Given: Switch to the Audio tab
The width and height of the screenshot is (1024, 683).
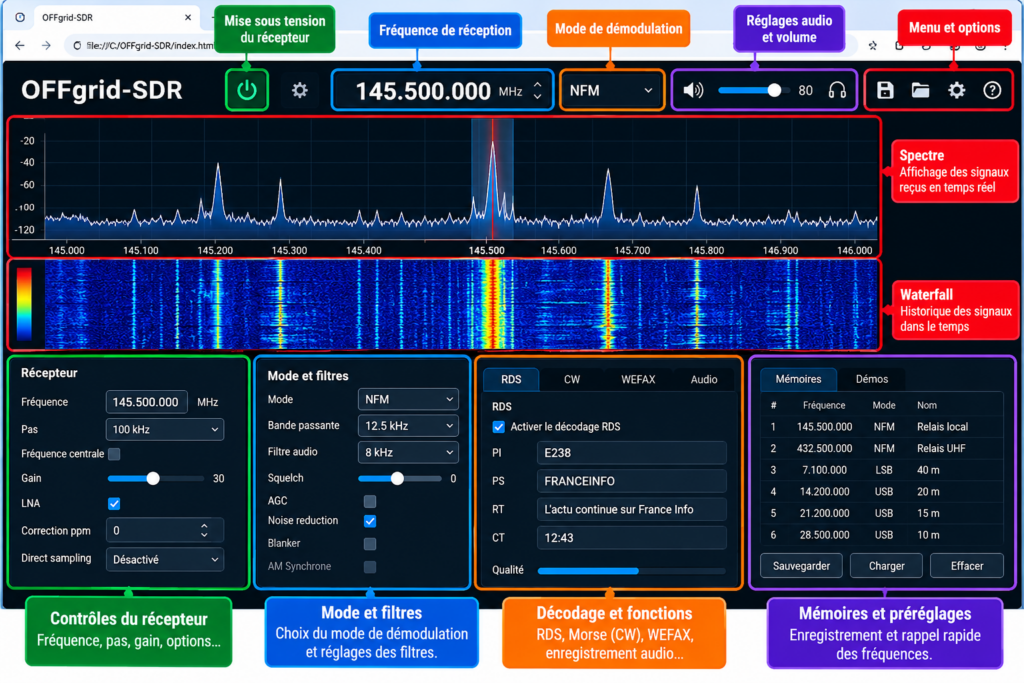Looking at the screenshot, I should pos(704,379).
